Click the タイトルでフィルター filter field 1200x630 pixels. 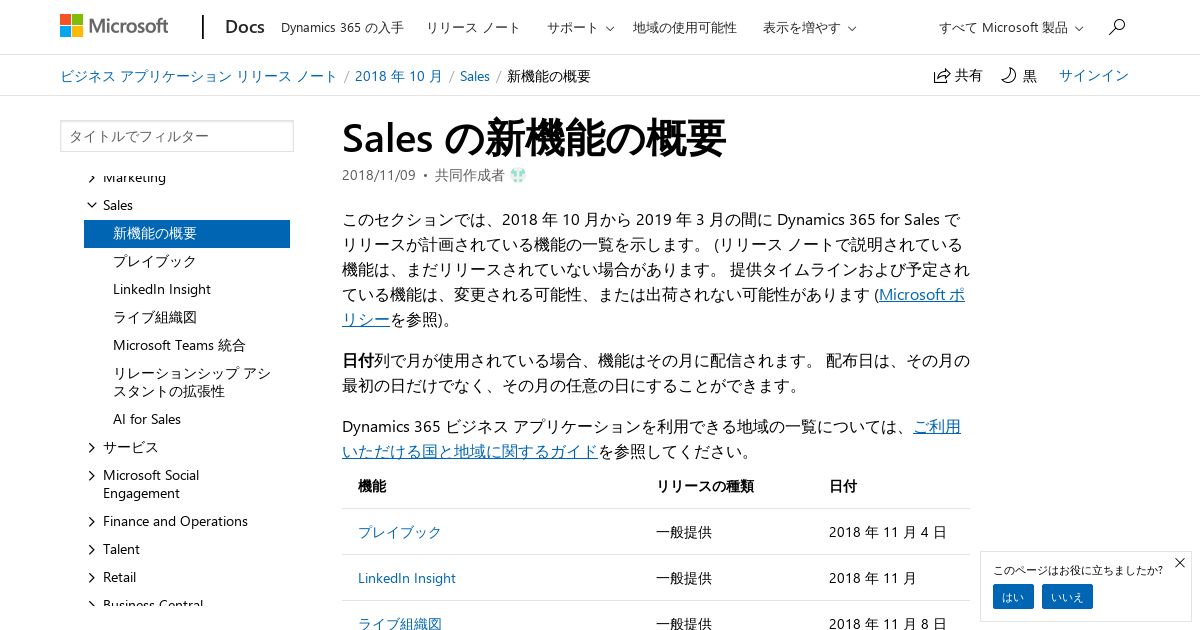[177, 136]
